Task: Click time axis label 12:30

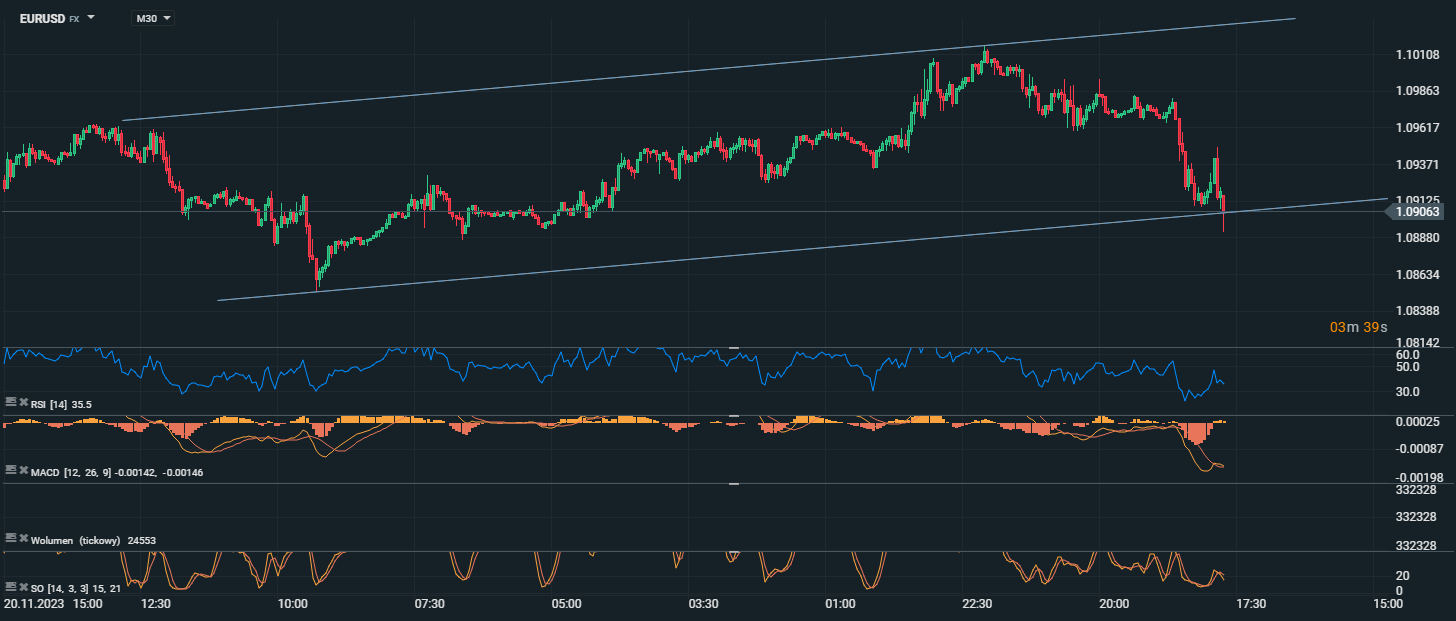Action: (156, 604)
